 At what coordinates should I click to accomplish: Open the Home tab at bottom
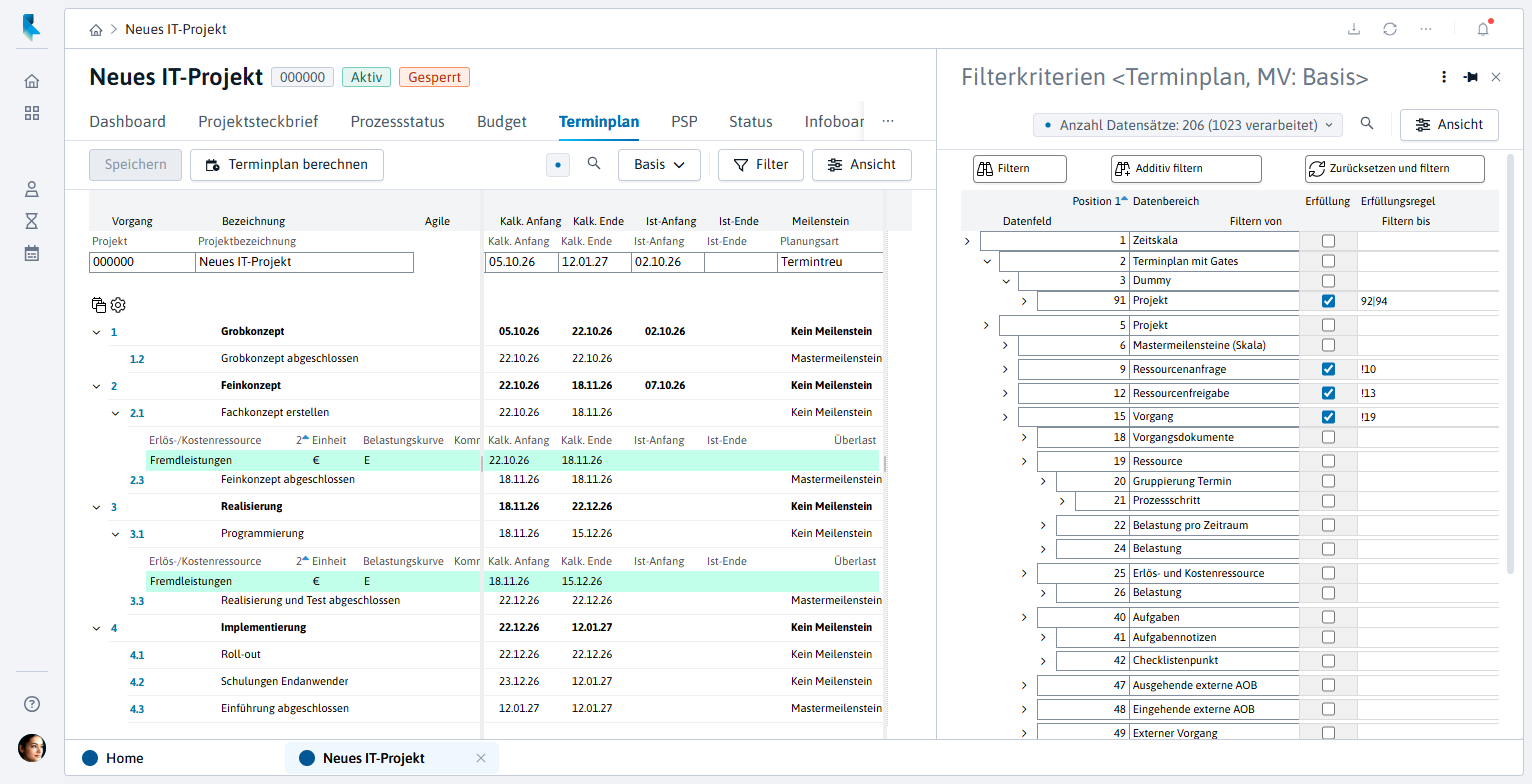[x=112, y=758]
